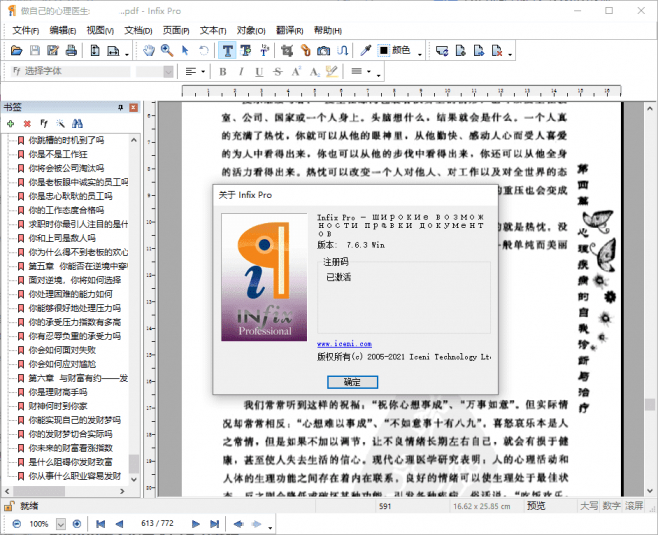The image size is (658, 535).
Task: Toggle underline text formatting
Action: (x=259, y=72)
